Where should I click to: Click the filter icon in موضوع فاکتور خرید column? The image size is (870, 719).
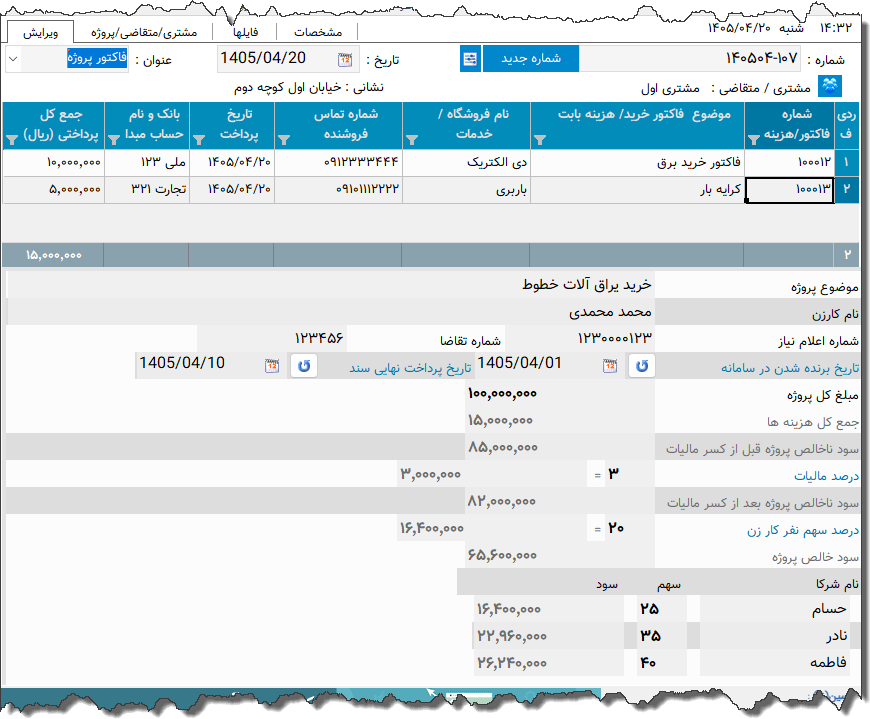tap(539, 140)
